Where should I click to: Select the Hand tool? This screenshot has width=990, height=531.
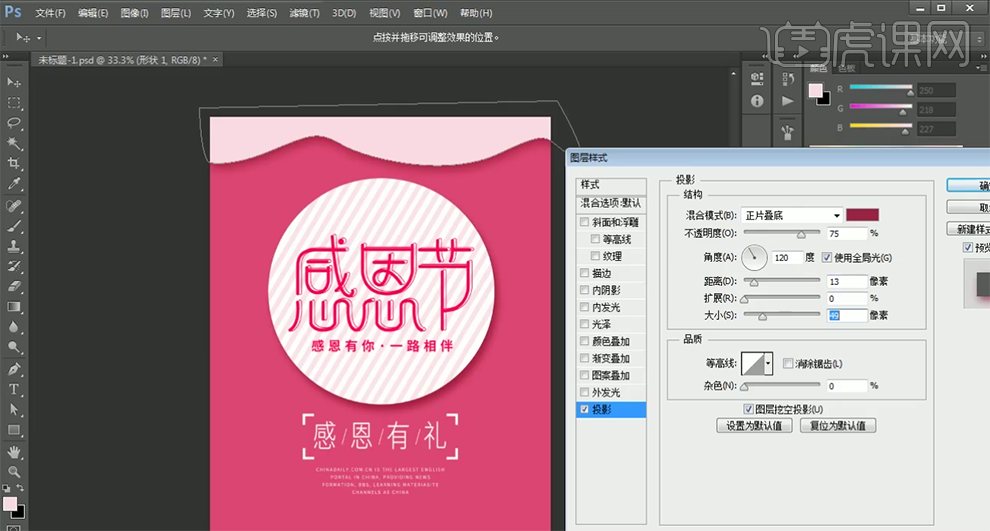click(14, 450)
